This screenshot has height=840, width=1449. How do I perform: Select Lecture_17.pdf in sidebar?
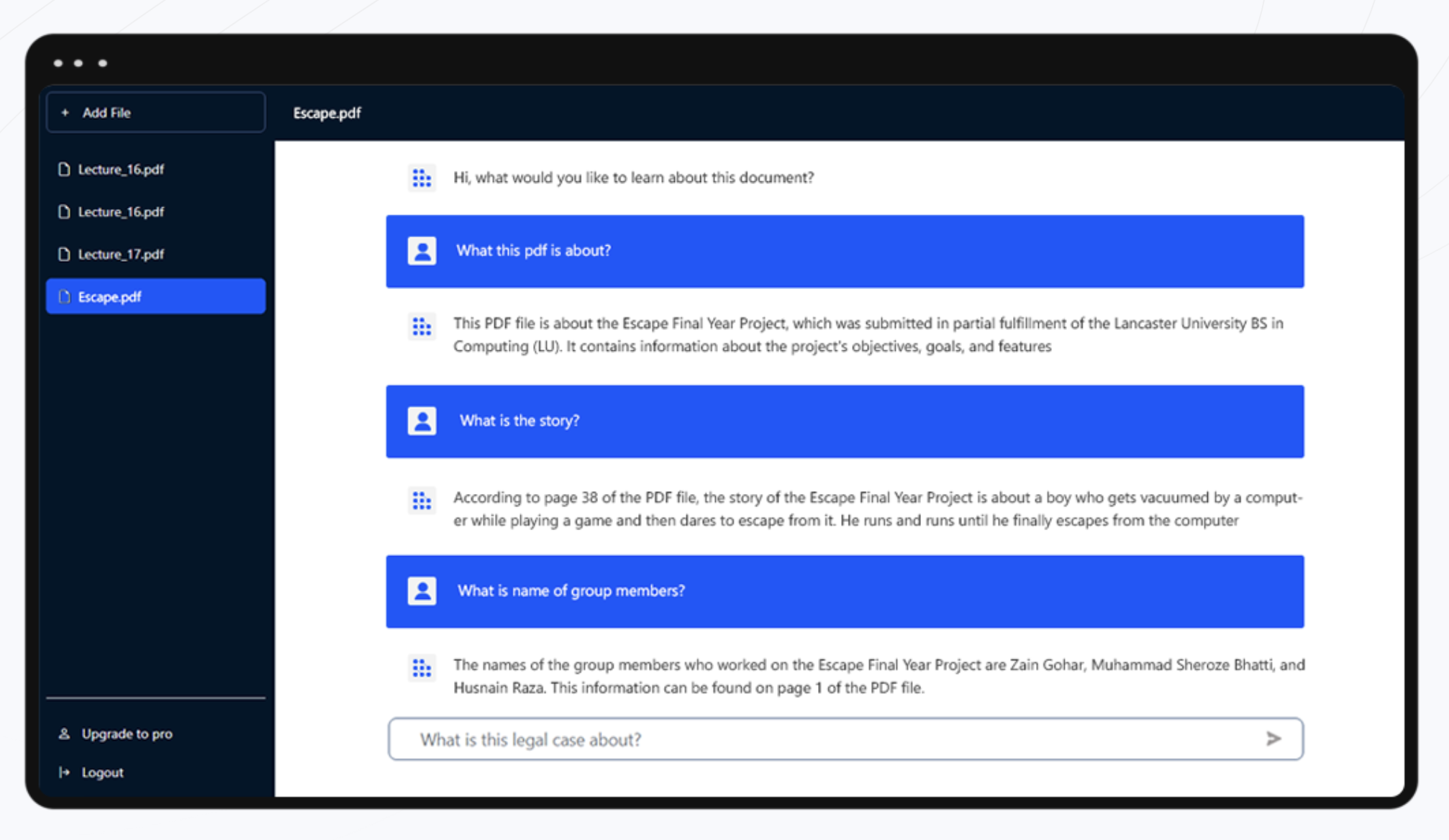coord(121,254)
